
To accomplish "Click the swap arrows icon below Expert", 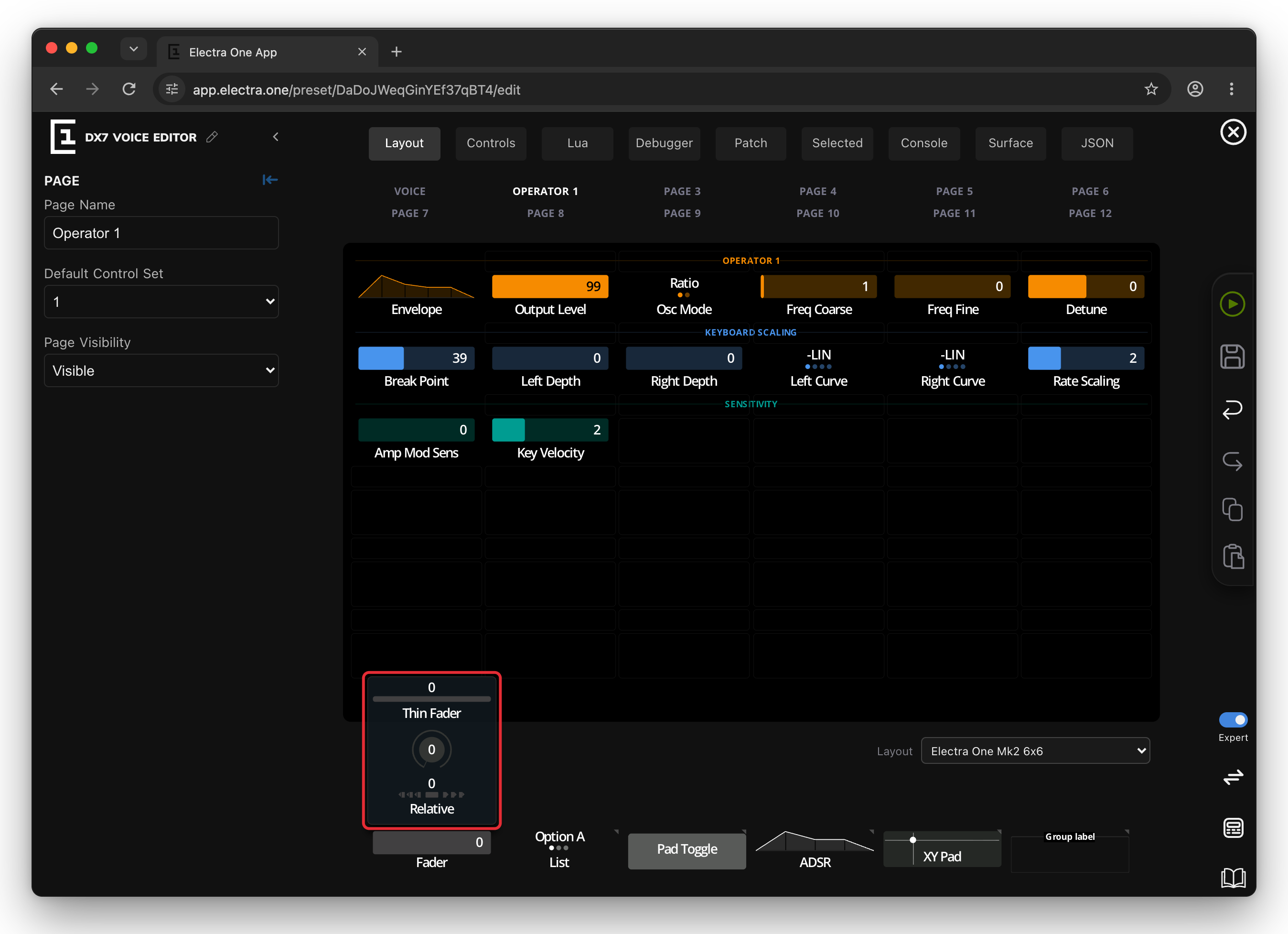I will pyautogui.click(x=1233, y=777).
